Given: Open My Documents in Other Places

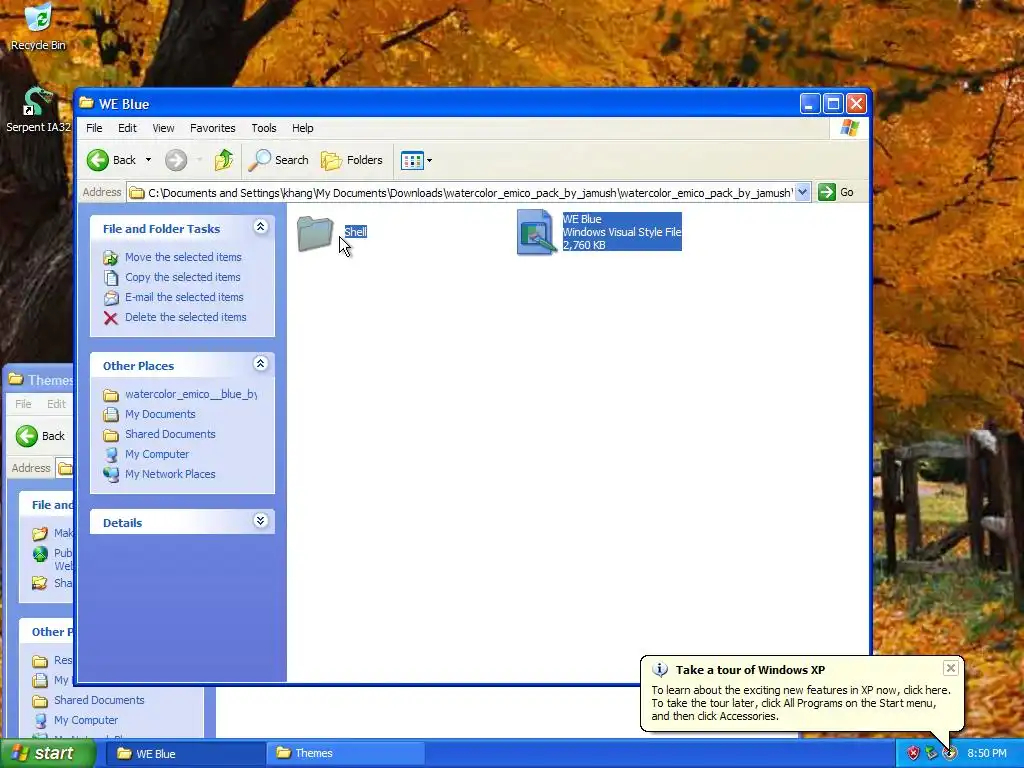Looking at the screenshot, I should pyautogui.click(x=160, y=414).
